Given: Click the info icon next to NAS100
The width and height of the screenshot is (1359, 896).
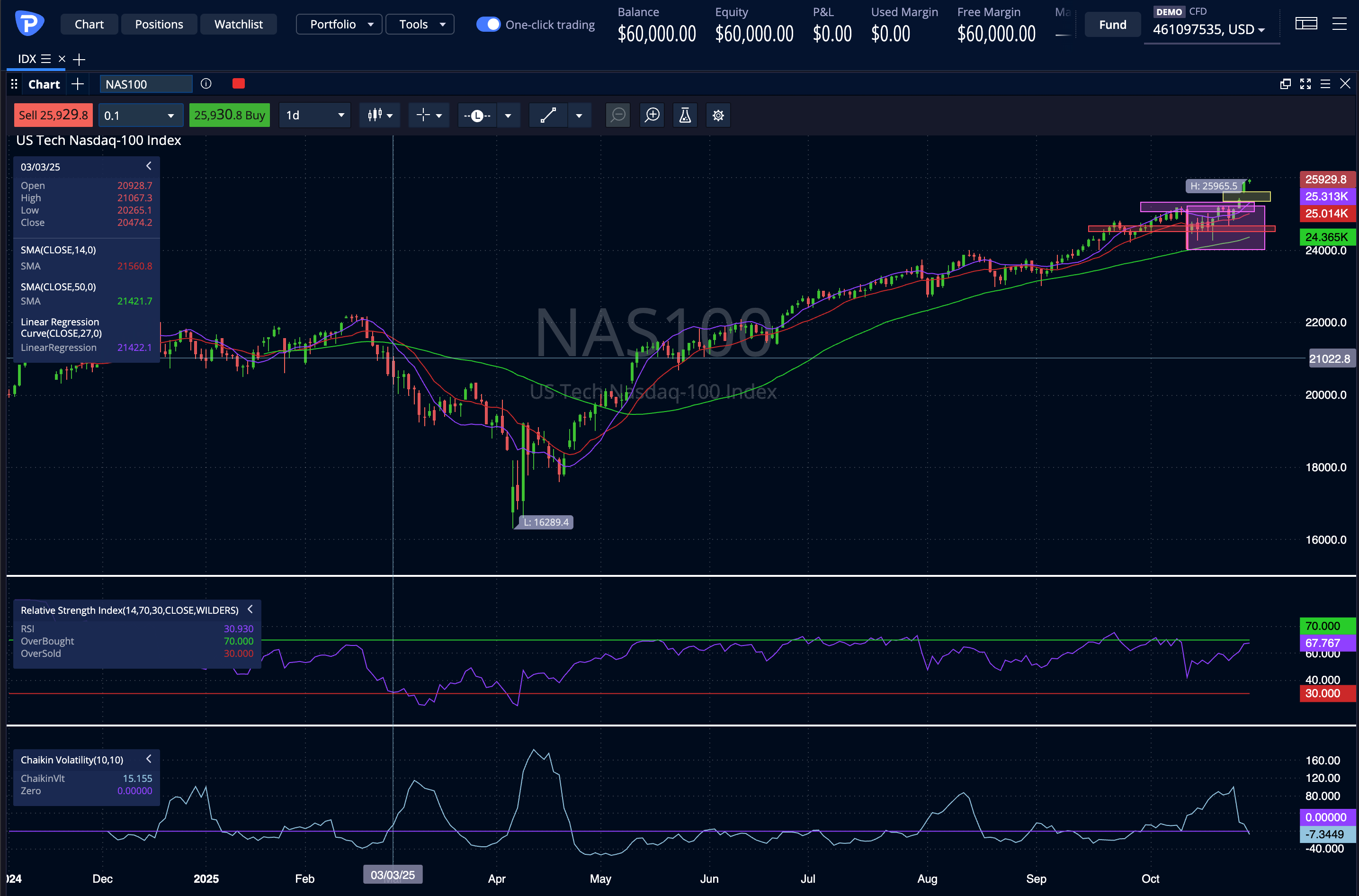Looking at the screenshot, I should click(206, 83).
